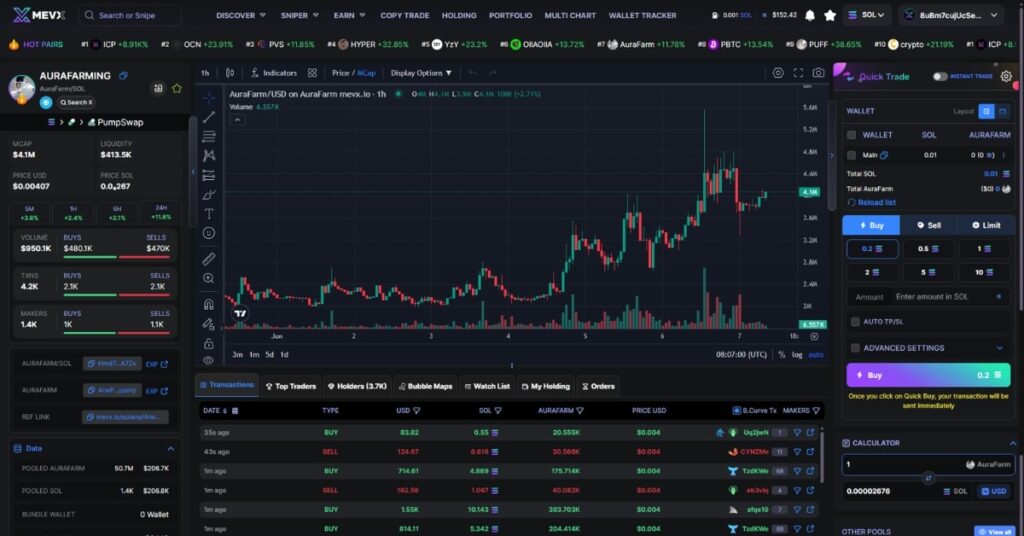Hide all drawings with the eye icon
Viewport: 1024px width, 536px height.
click(x=208, y=360)
